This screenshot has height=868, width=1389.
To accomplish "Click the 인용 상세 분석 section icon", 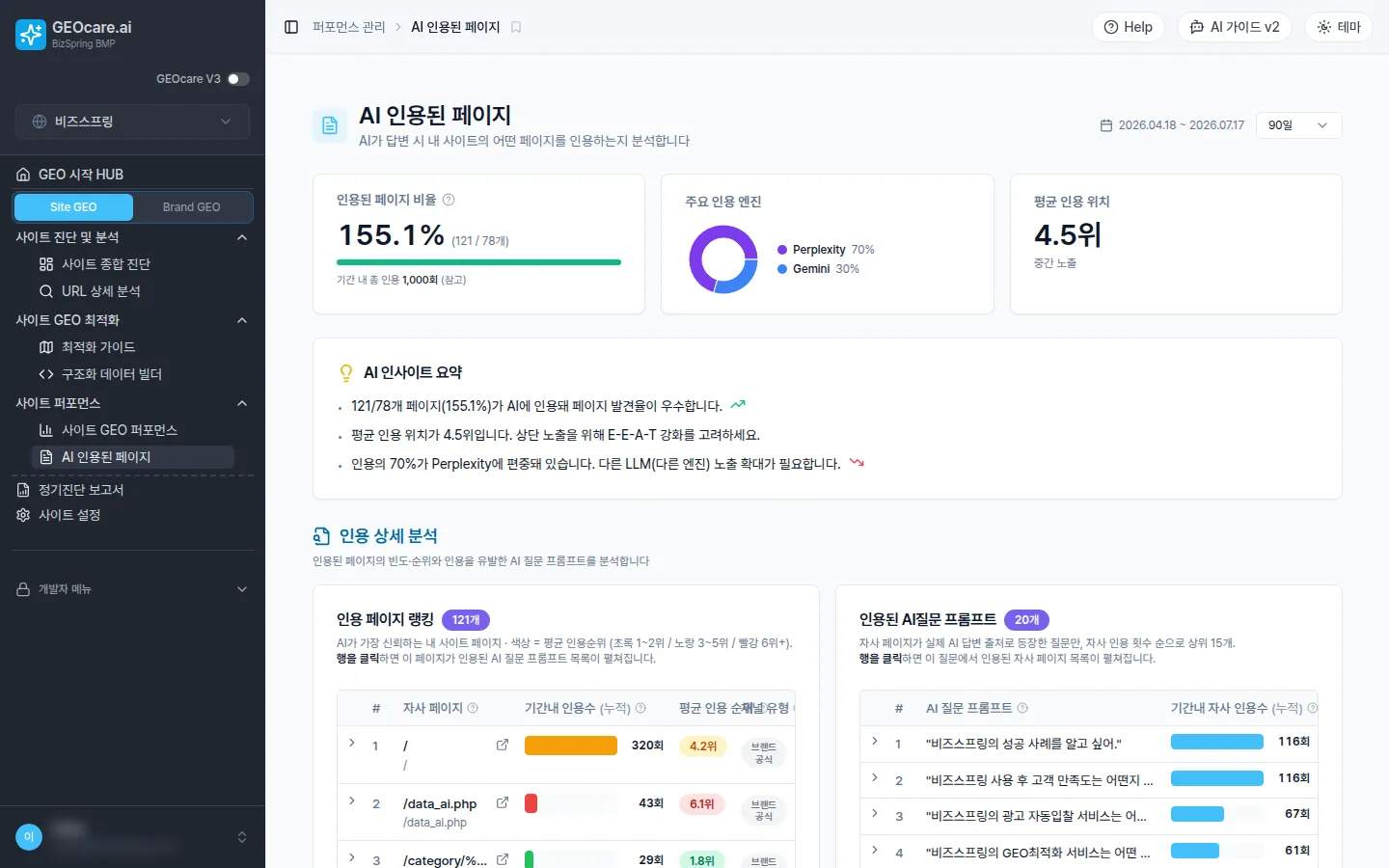I will [322, 536].
